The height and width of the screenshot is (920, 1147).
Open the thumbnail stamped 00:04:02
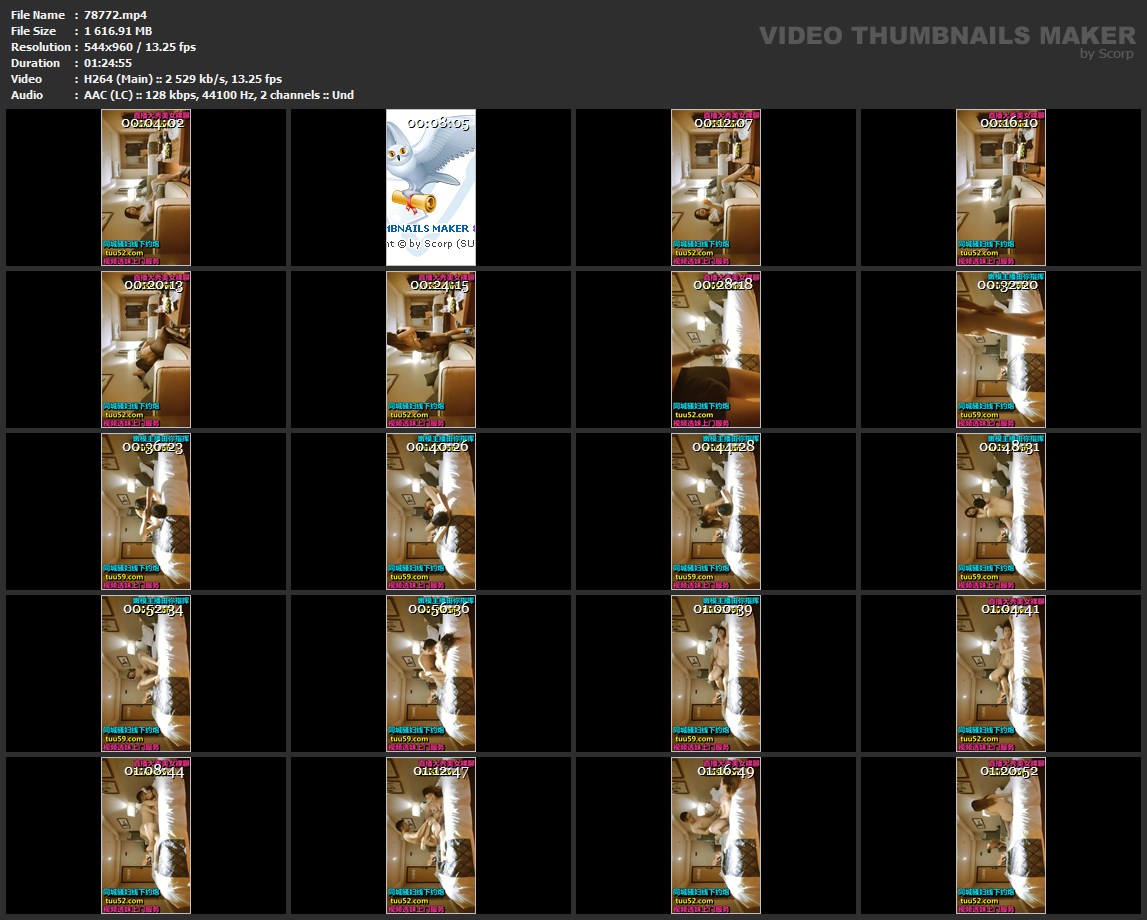(x=146, y=188)
